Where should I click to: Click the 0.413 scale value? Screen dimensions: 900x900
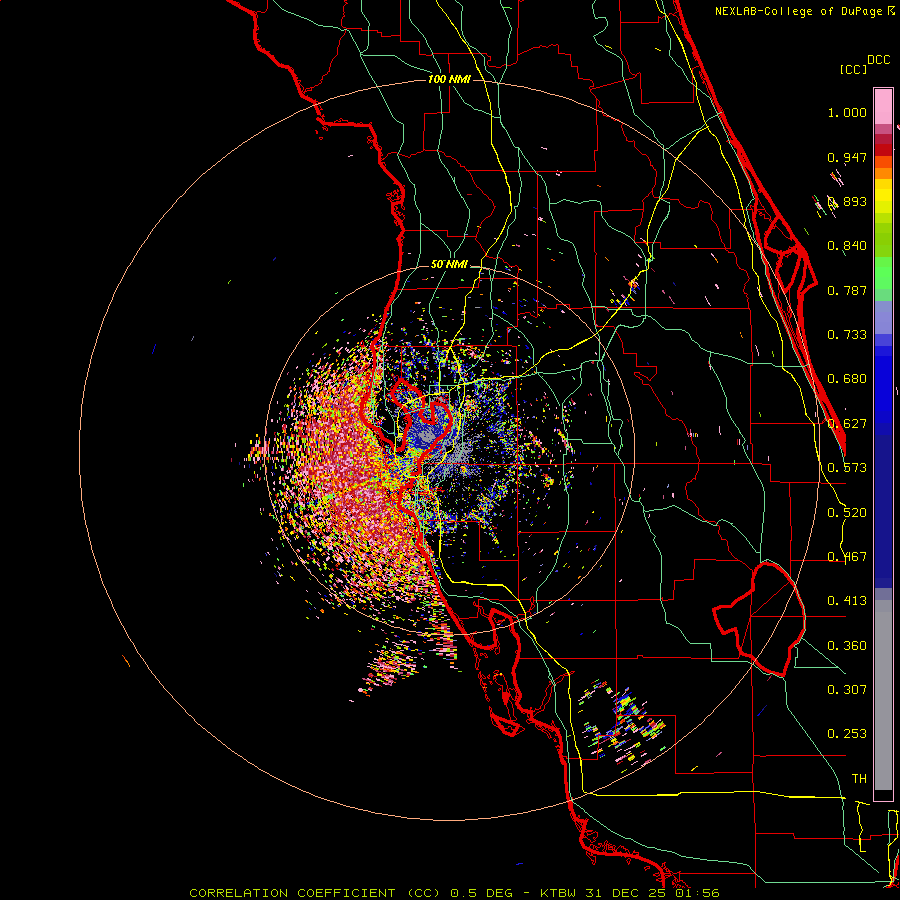pos(847,601)
